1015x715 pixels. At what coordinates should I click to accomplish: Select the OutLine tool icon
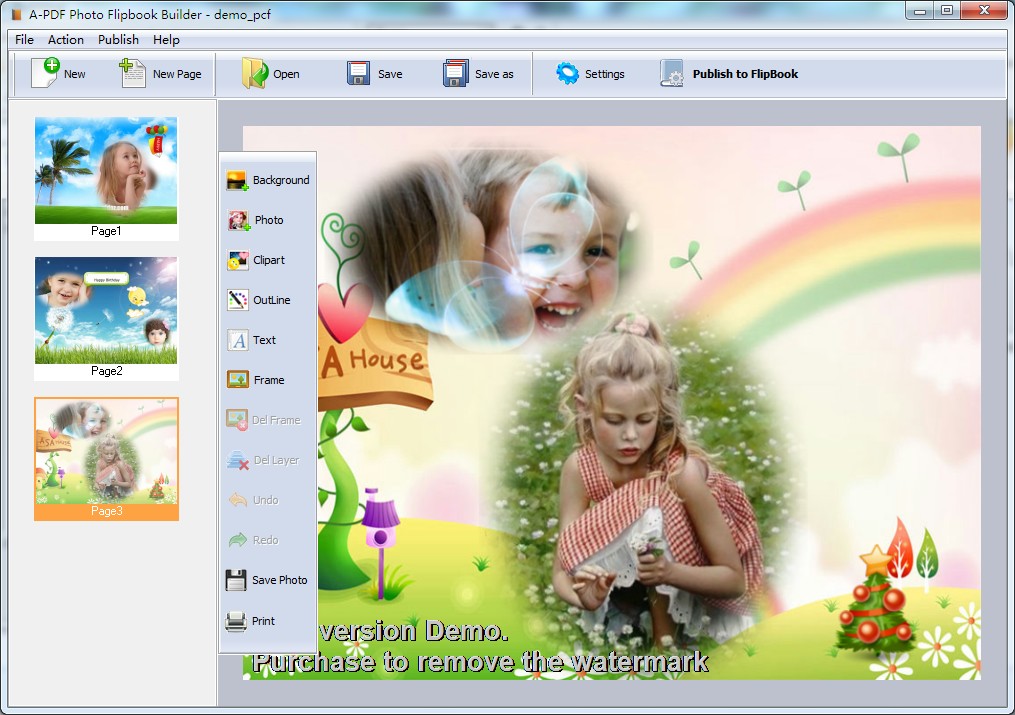(238, 300)
